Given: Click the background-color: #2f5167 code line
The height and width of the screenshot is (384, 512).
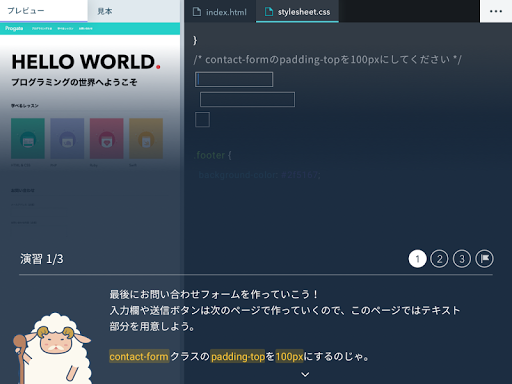Looking at the screenshot, I should [x=259, y=175].
